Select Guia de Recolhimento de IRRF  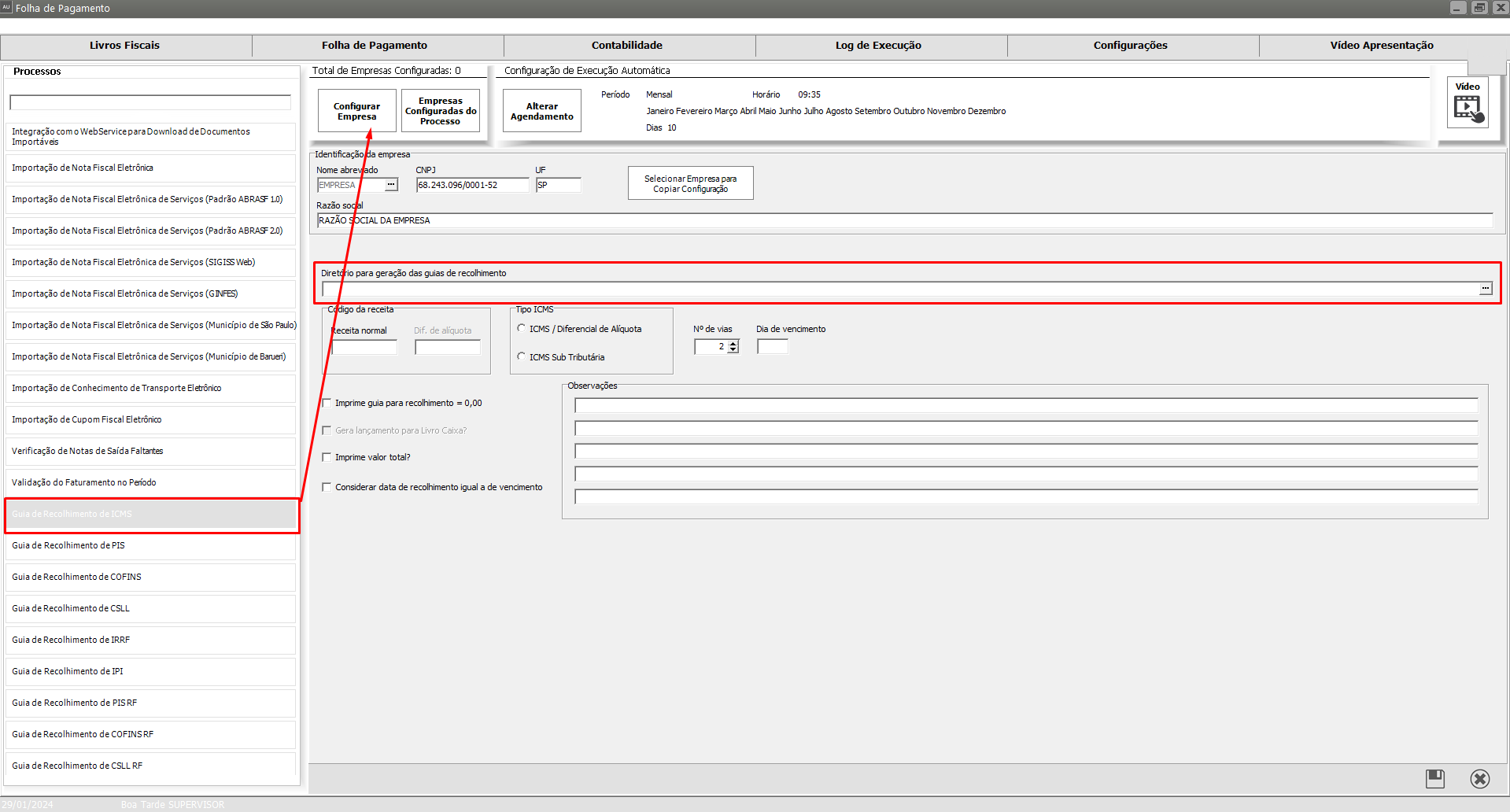click(150, 640)
